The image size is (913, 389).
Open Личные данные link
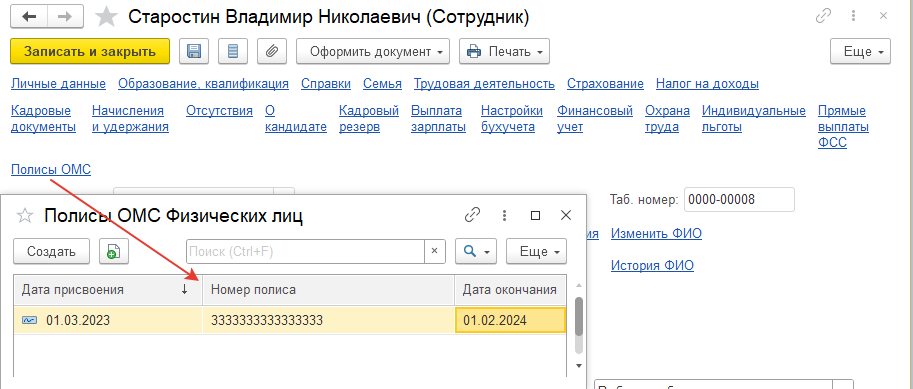[x=58, y=84]
